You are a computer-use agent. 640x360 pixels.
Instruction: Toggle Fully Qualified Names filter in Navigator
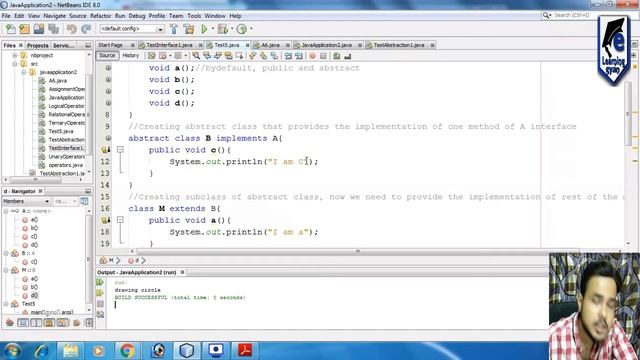click(76, 323)
